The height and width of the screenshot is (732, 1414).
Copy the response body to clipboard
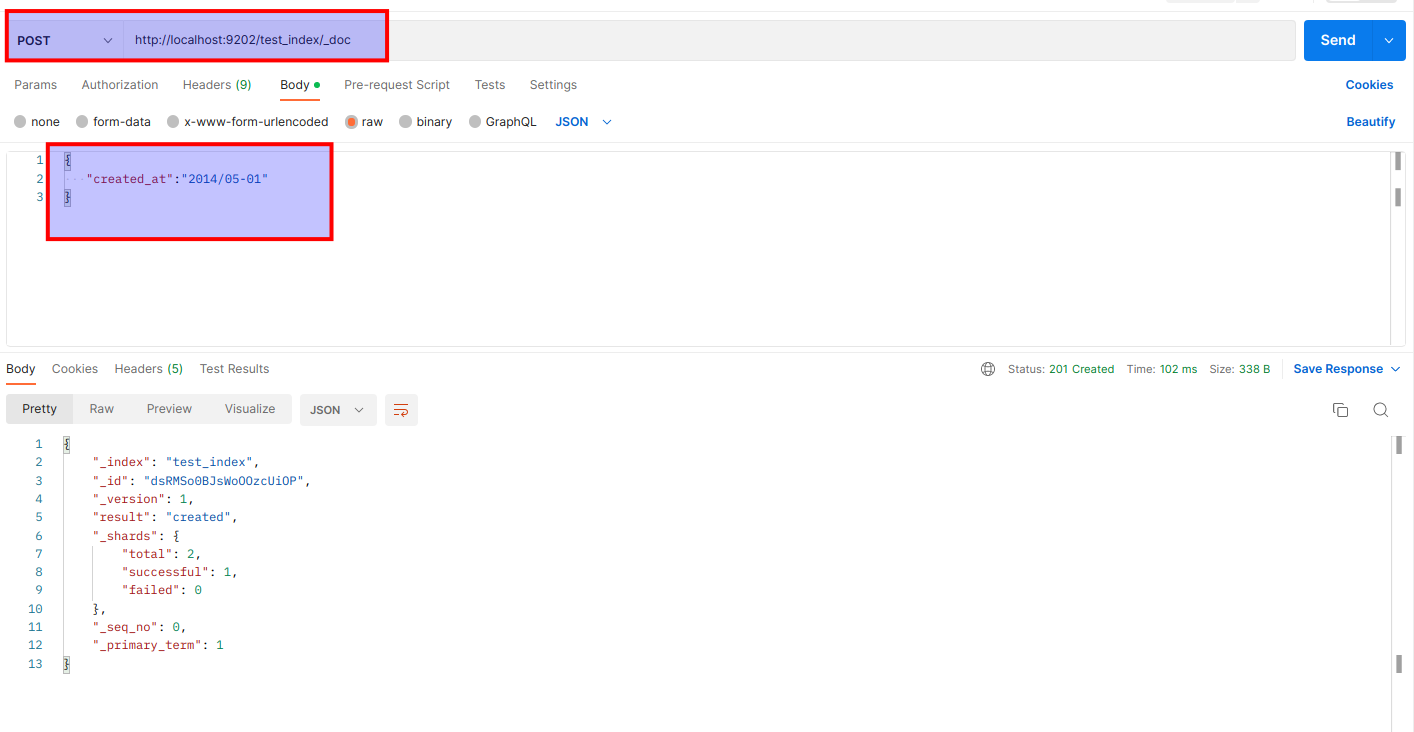pos(1340,409)
